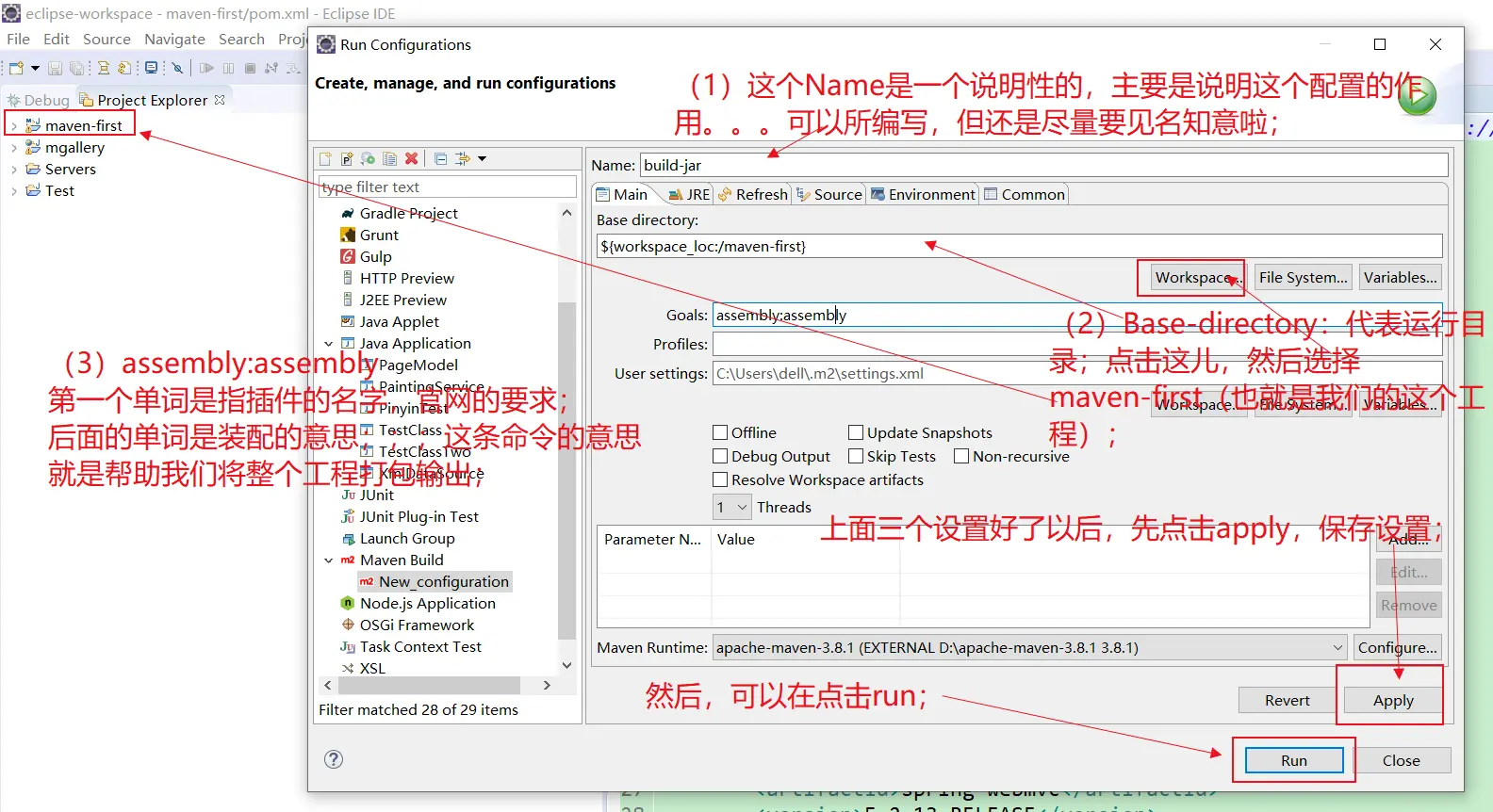Click the Save icon in Eclipse toolbar
This screenshot has width=1493, height=812.
(56, 68)
